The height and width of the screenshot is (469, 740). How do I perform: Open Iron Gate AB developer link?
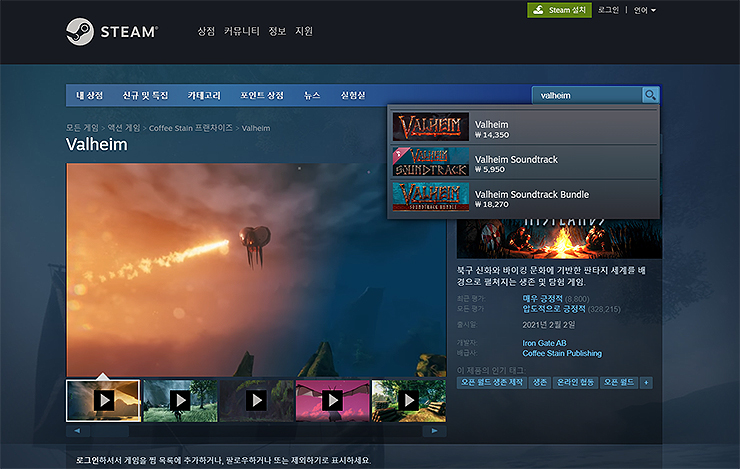[x=544, y=343]
